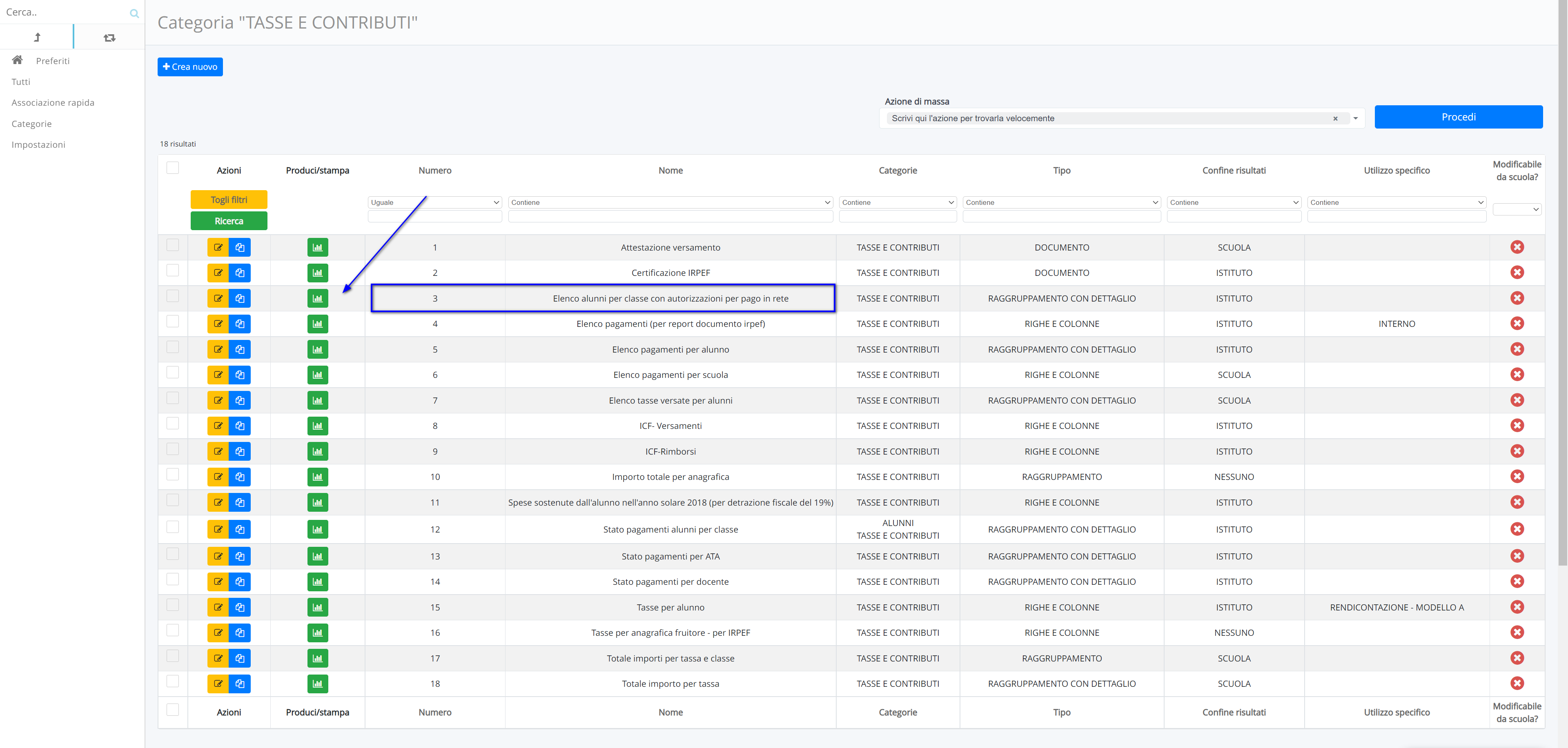
Task: Tick checkbox for Importo totale per anagrafica
Action: [x=173, y=475]
